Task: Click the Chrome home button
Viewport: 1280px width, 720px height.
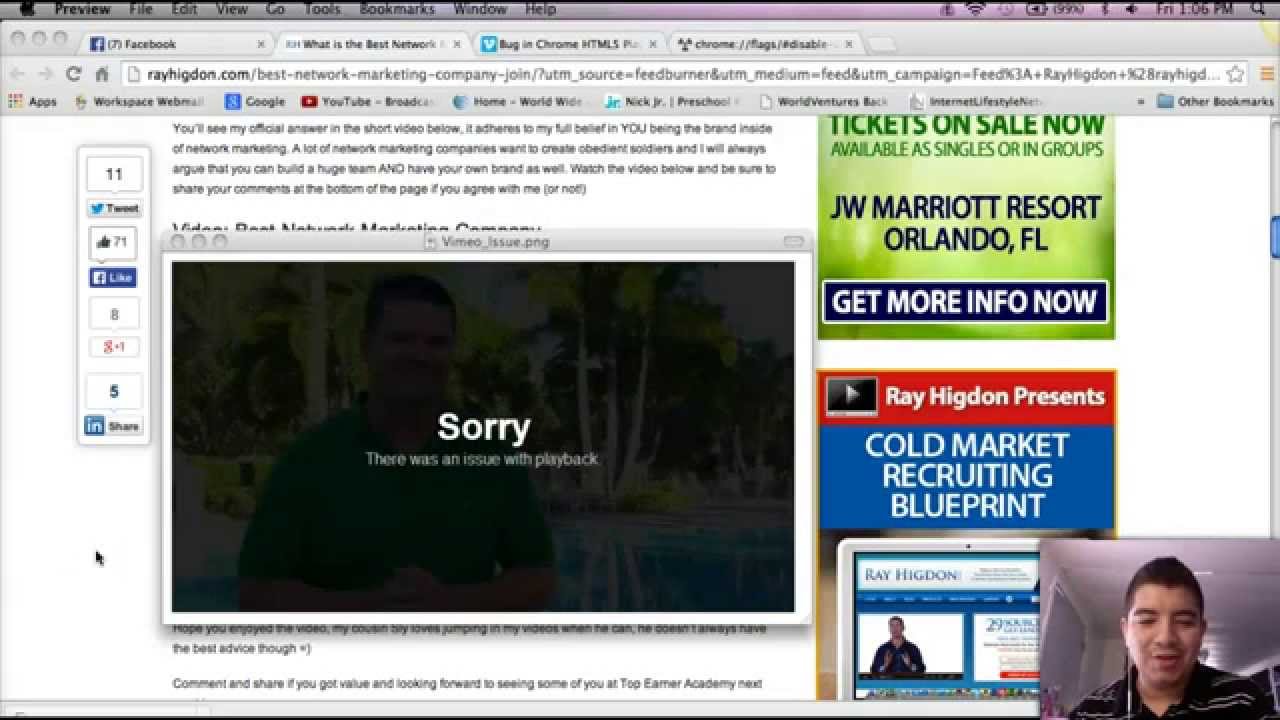Action: pyautogui.click(x=101, y=74)
